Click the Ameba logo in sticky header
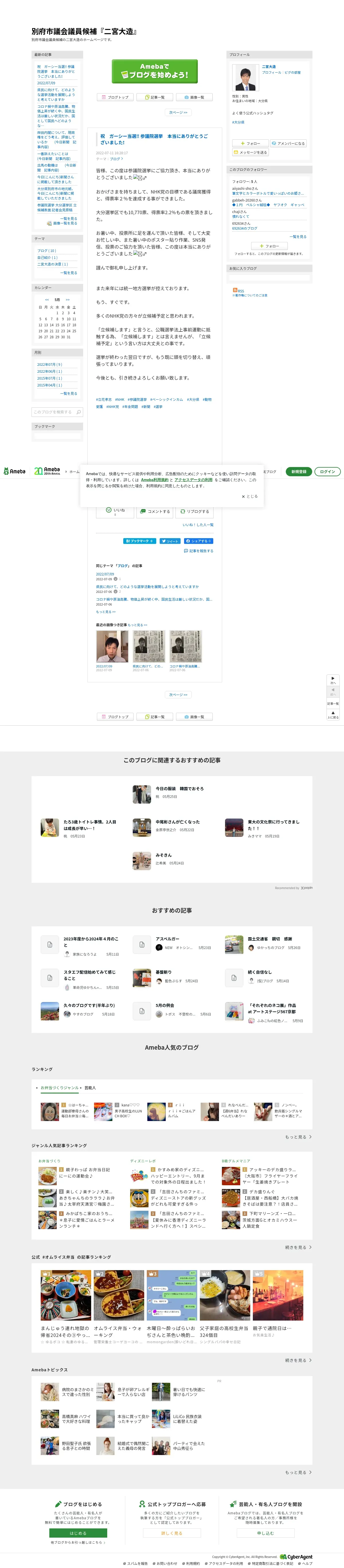The height and width of the screenshot is (1568, 344). (15, 471)
